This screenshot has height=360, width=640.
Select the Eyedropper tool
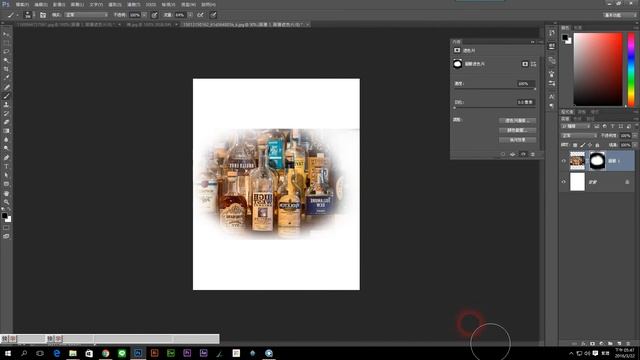click(x=6, y=78)
